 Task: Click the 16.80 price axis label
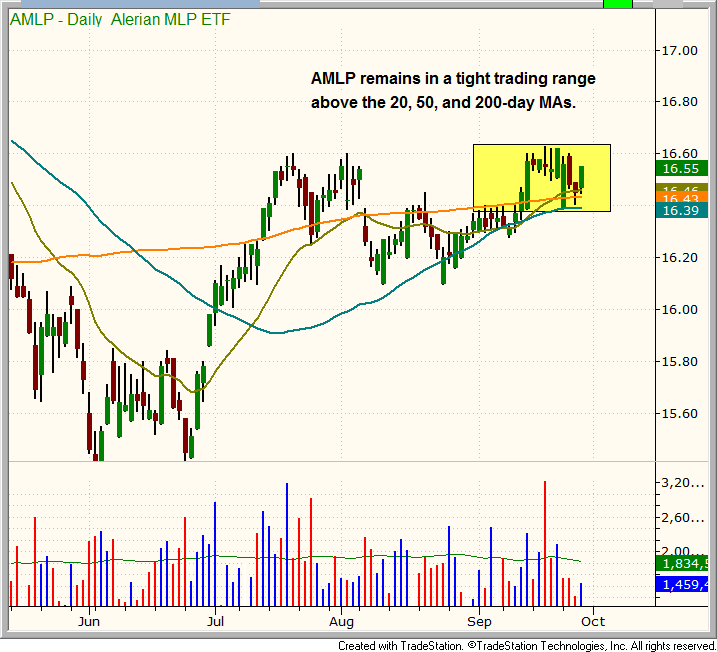tap(680, 102)
